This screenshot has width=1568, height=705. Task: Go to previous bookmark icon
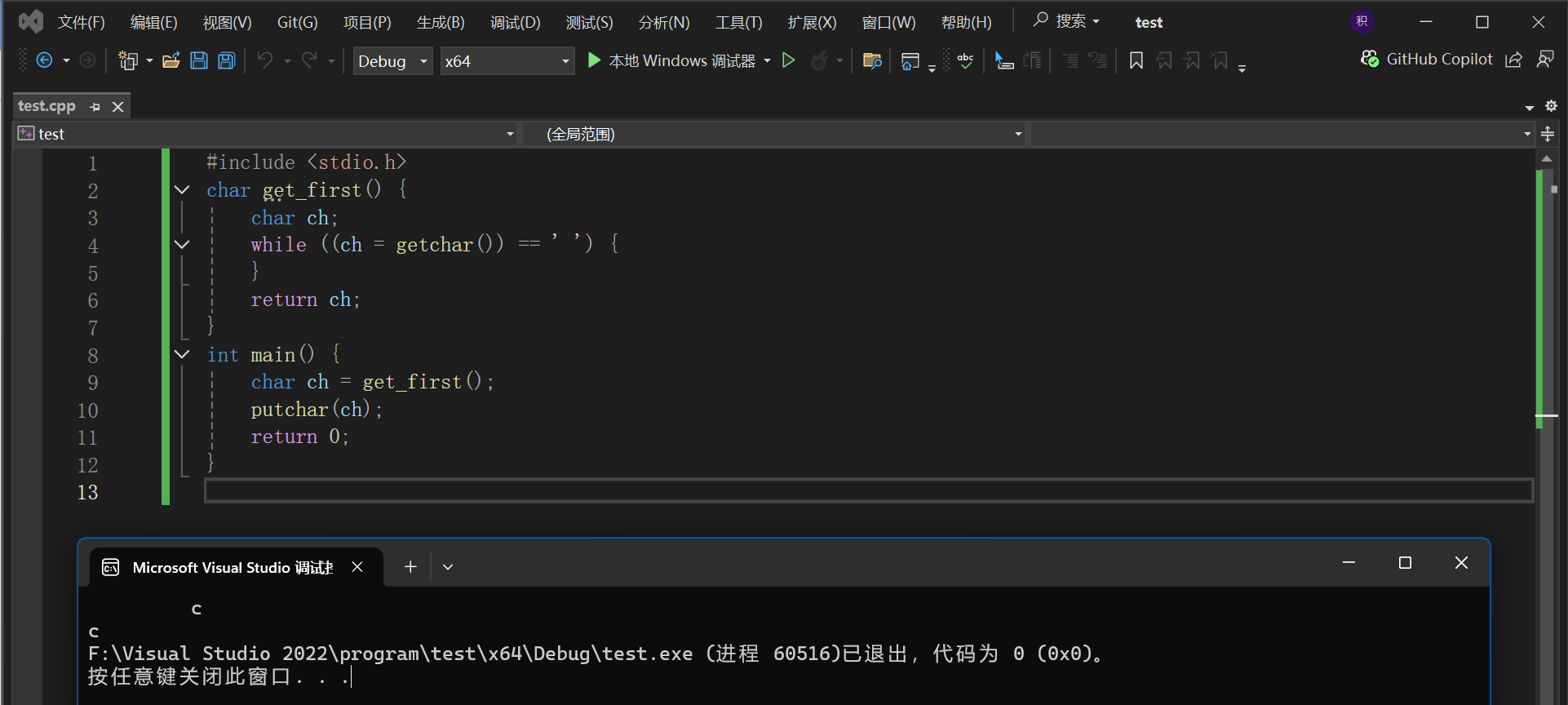(1164, 60)
